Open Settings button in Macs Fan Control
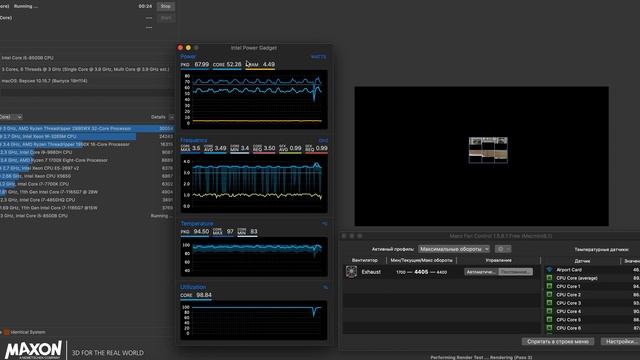 coord(620,342)
